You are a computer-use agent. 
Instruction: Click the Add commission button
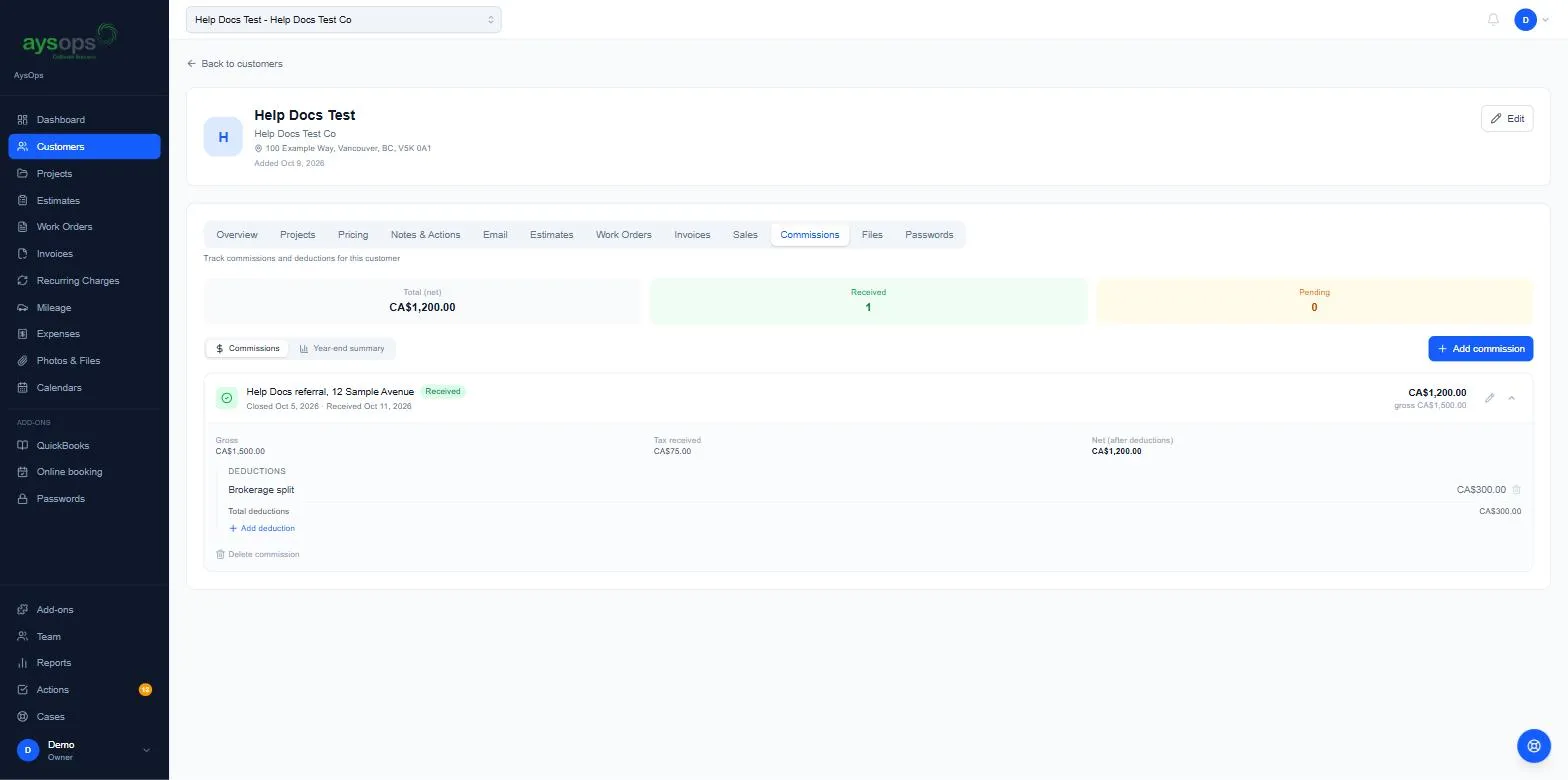tap(1480, 348)
